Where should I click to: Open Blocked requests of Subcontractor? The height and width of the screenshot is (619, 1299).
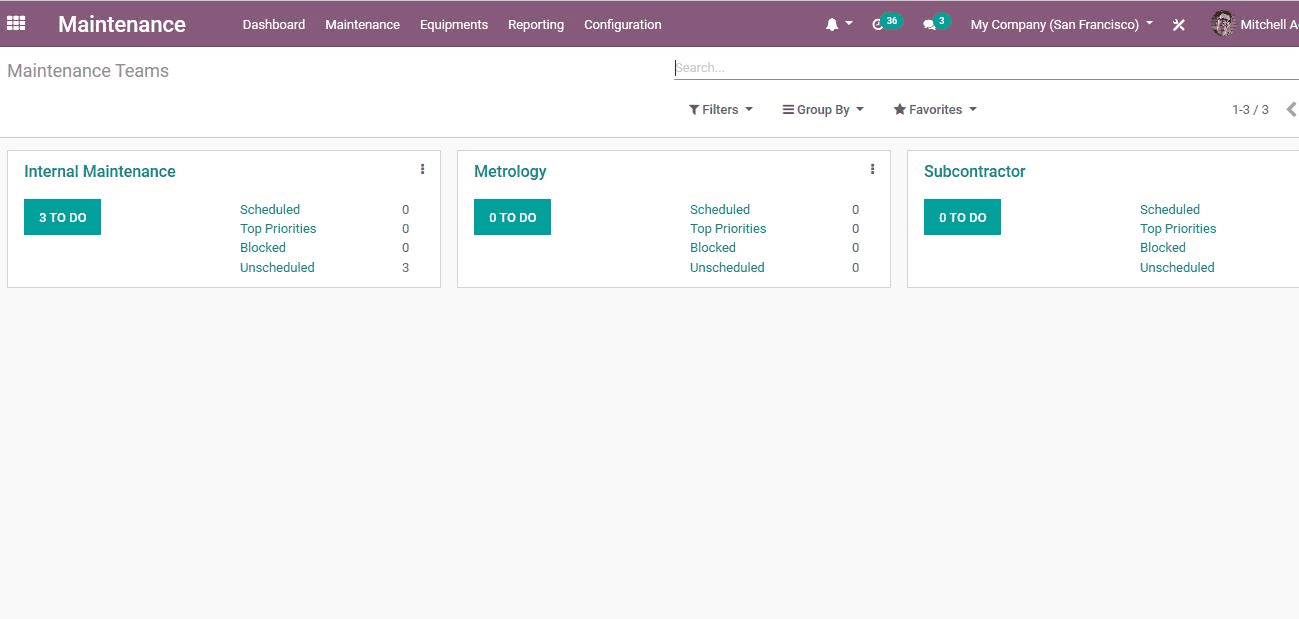(x=1163, y=248)
